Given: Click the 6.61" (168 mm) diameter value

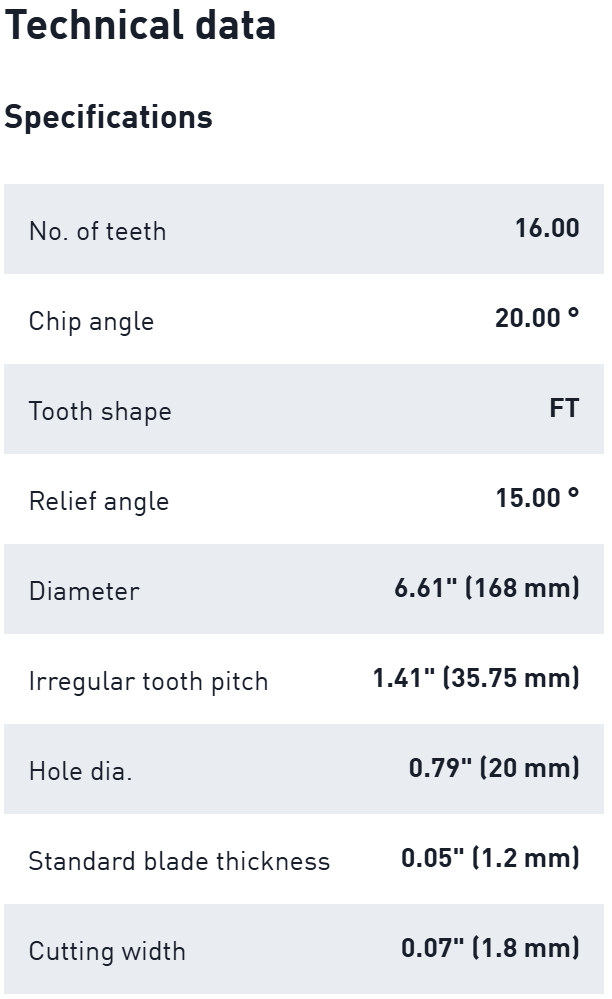Looking at the screenshot, I should [x=487, y=588].
